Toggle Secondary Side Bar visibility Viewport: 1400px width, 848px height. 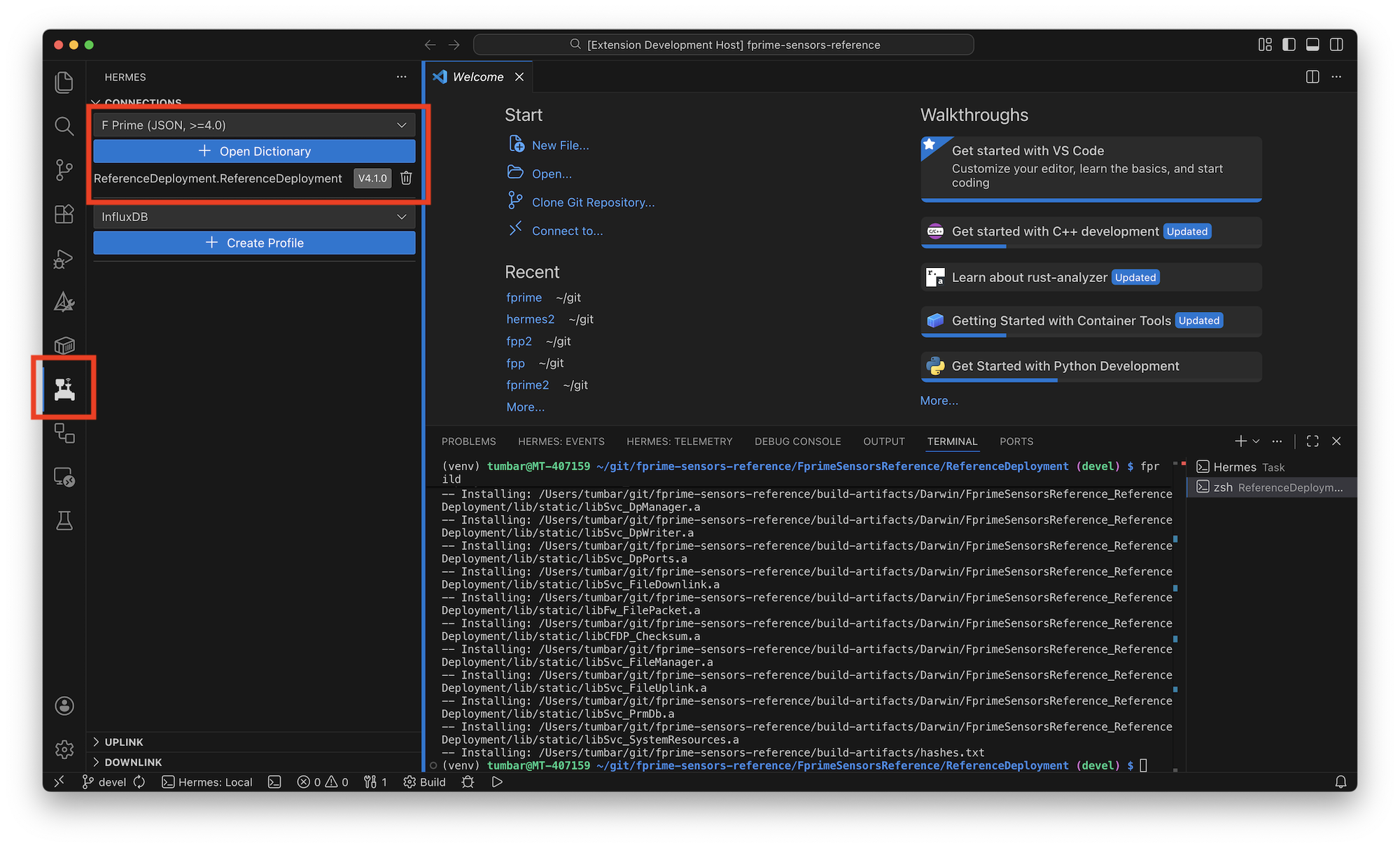coord(1336,45)
